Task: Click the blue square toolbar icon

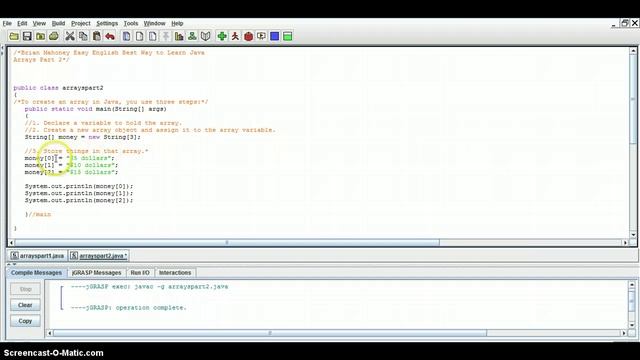Action: pyautogui.click(x=274, y=36)
